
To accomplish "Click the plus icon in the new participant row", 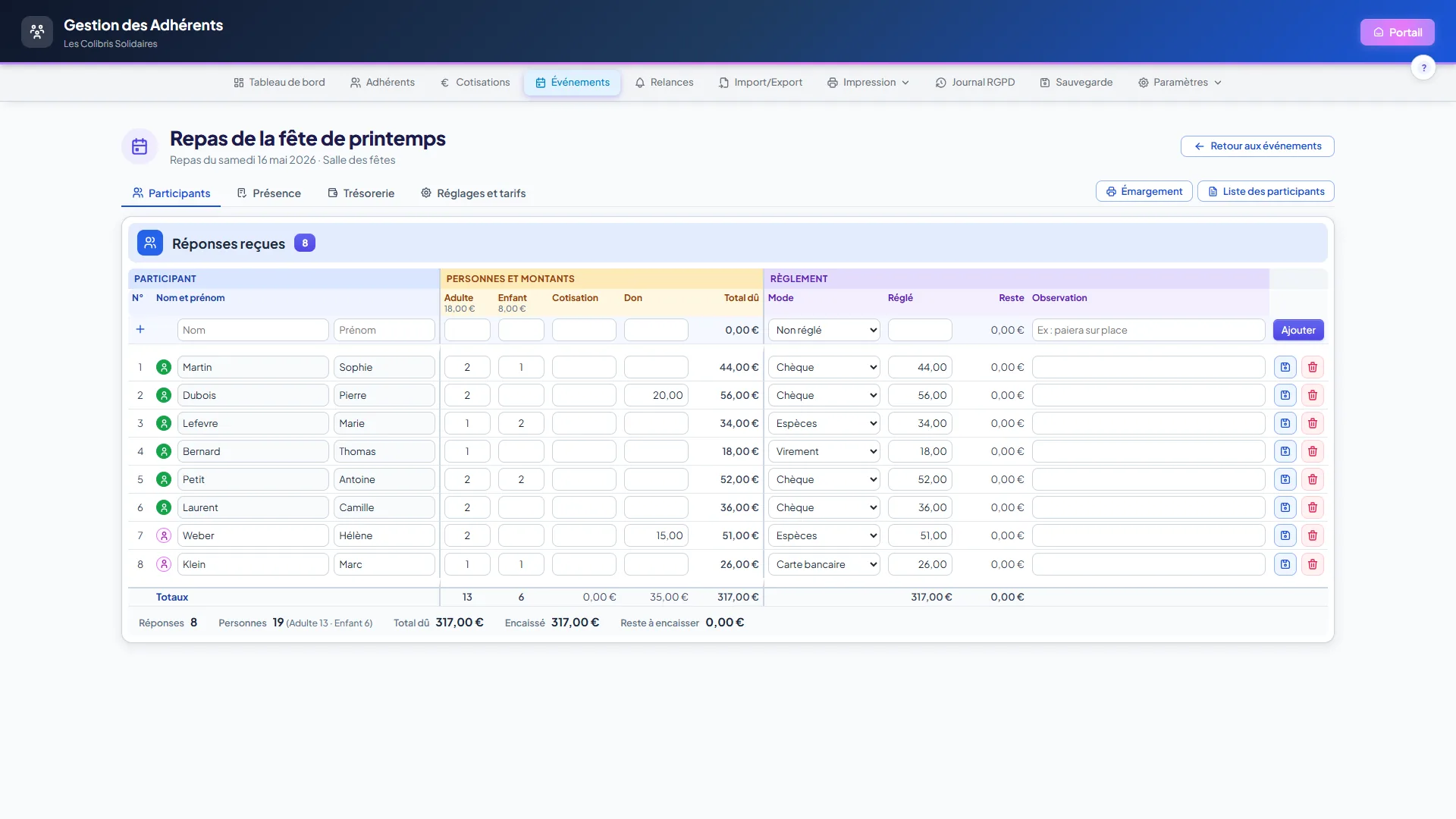I will (x=140, y=329).
